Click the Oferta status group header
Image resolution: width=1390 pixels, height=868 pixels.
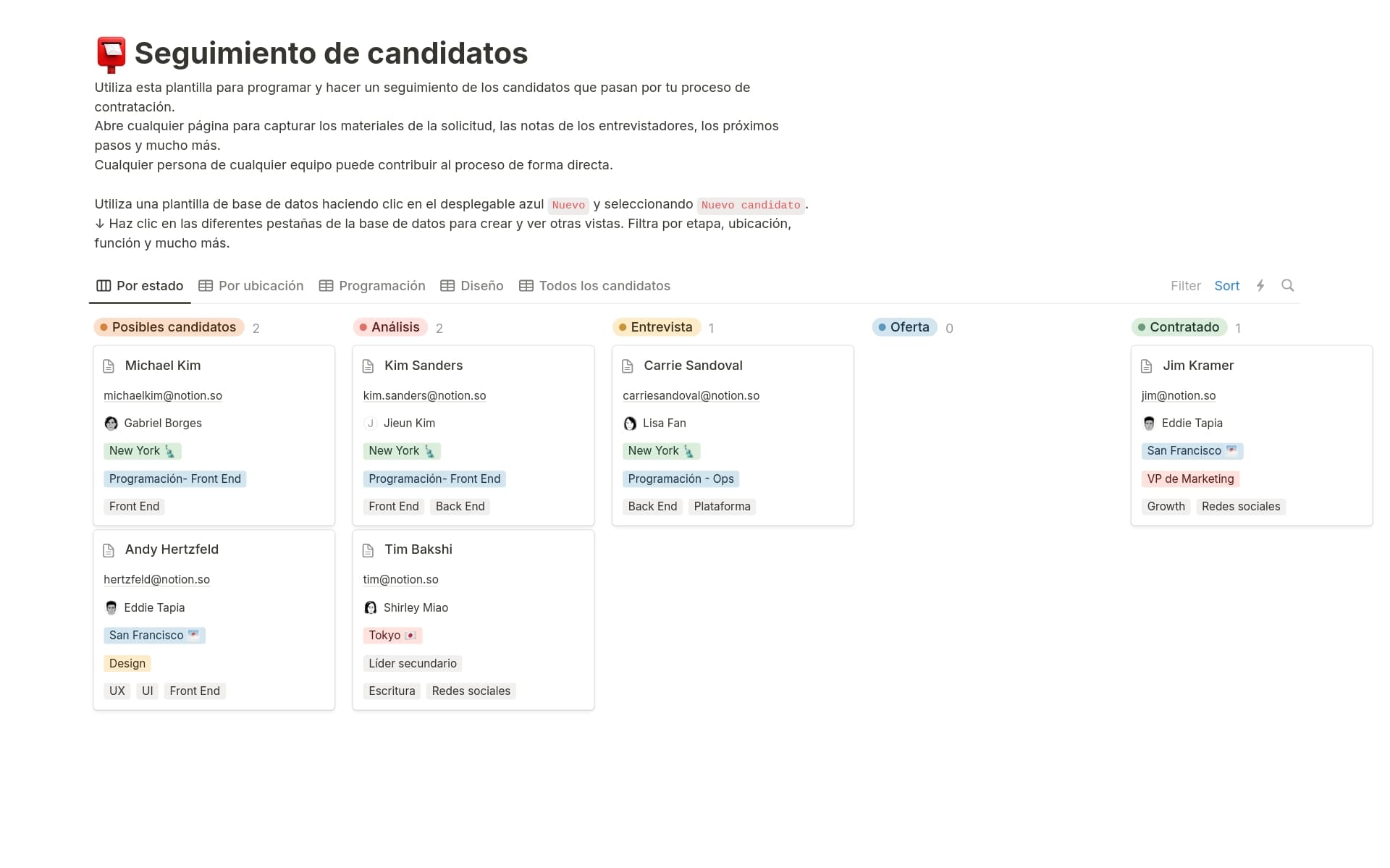click(x=904, y=327)
